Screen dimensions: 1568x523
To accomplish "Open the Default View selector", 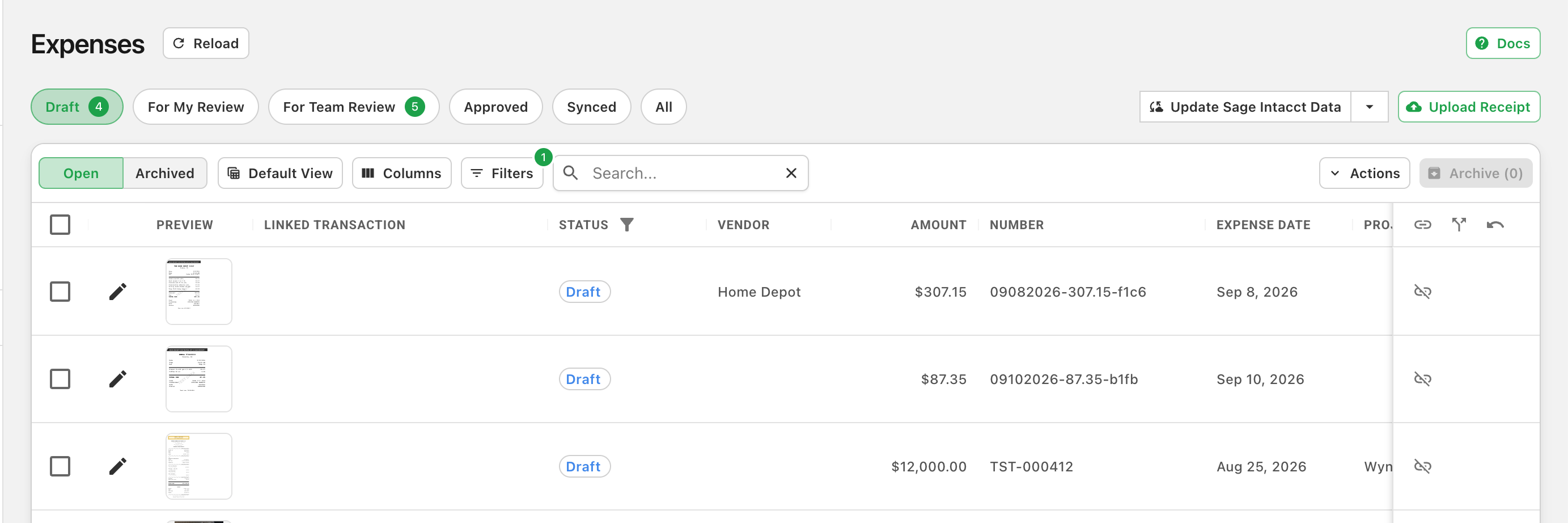I will pyautogui.click(x=280, y=174).
